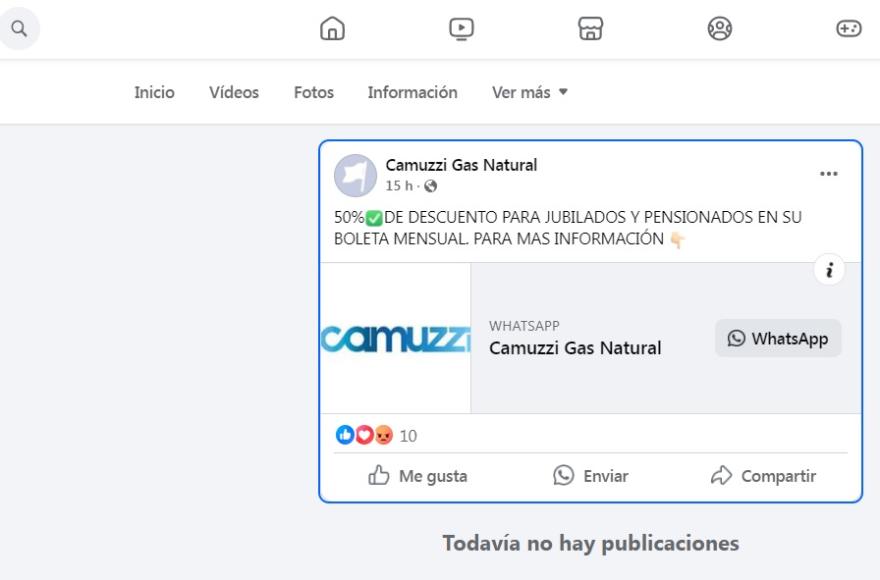View the like reaction icon
The width and height of the screenshot is (880, 580).
pyautogui.click(x=345, y=435)
